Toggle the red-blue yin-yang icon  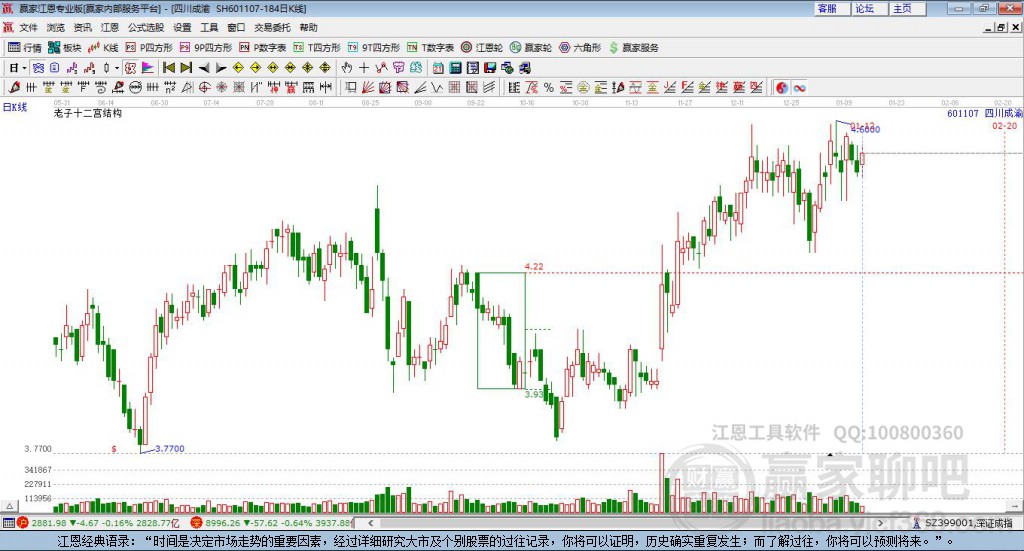click(x=782, y=88)
